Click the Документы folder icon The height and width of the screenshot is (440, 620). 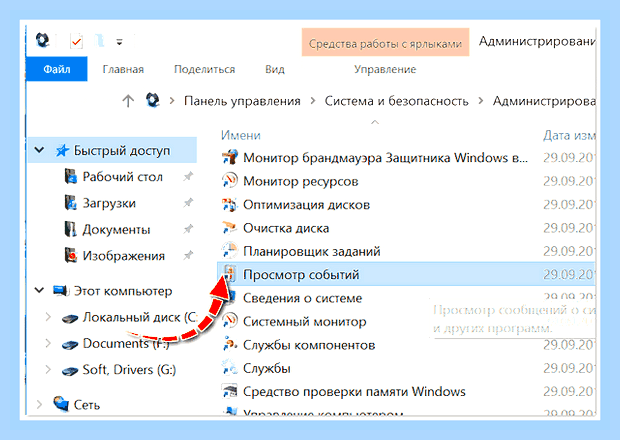point(70,229)
